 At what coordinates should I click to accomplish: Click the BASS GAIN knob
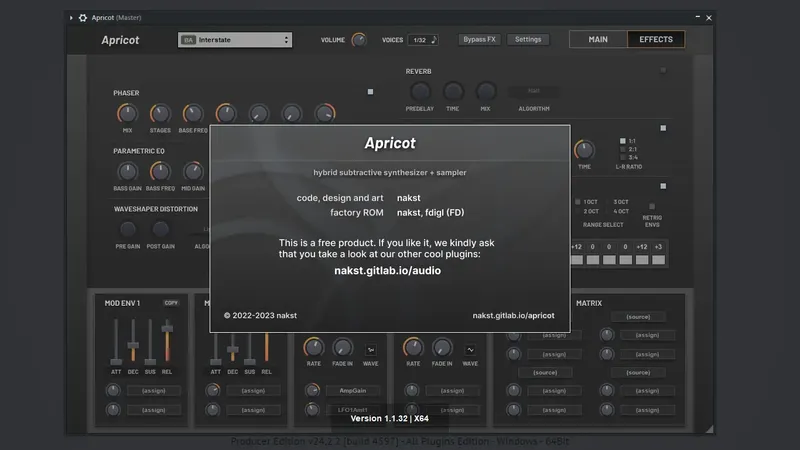127,171
